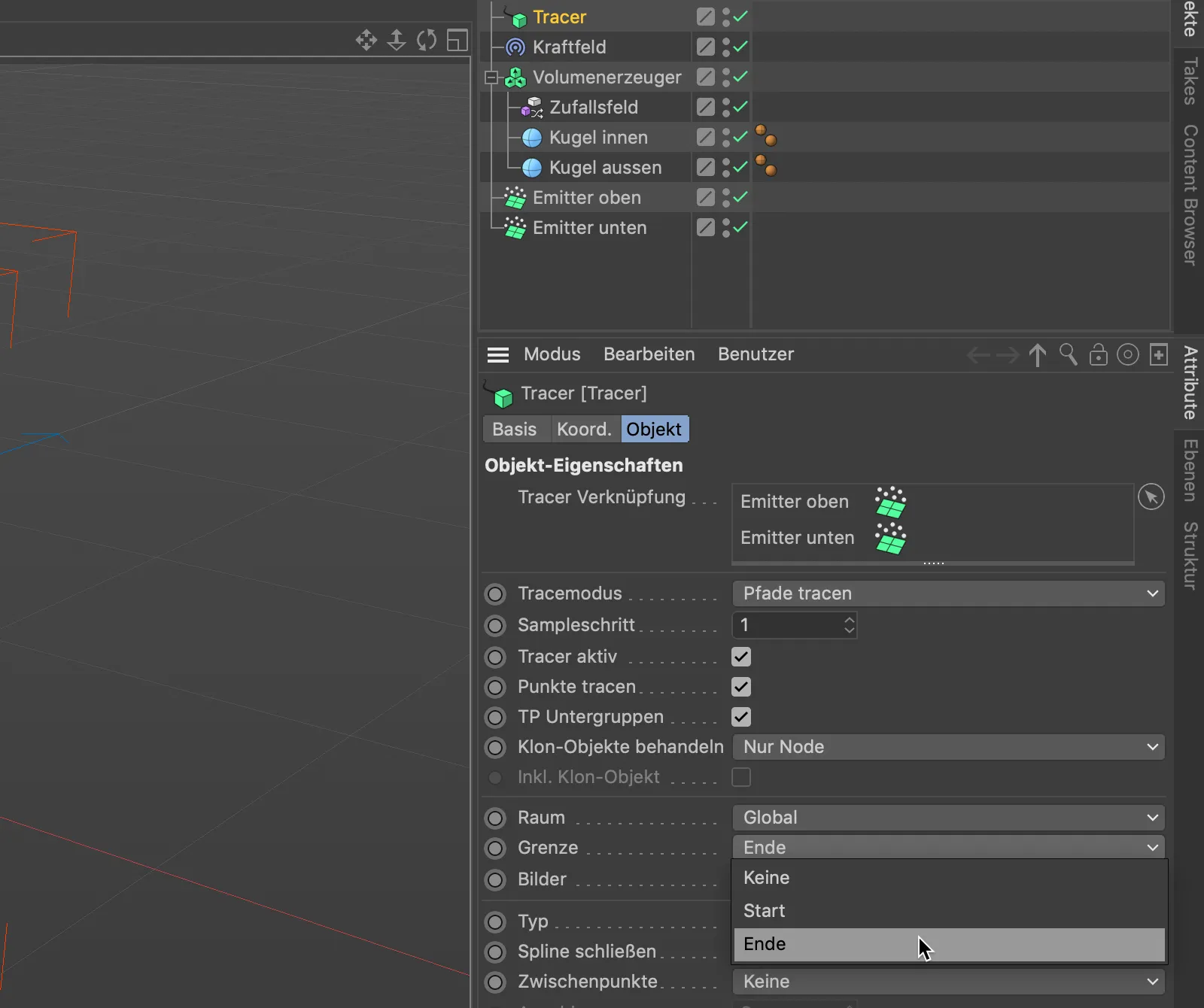Viewport: 1204px width, 1008px height.
Task: Click the Kugel aussen sphere icon
Action: (x=532, y=168)
